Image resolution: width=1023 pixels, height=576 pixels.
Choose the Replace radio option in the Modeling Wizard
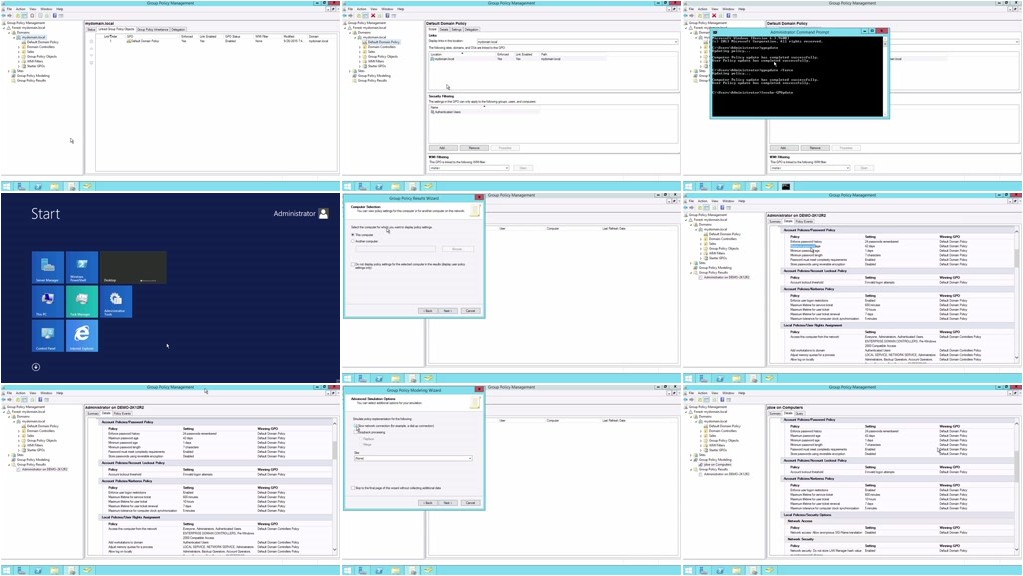(x=359, y=439)
